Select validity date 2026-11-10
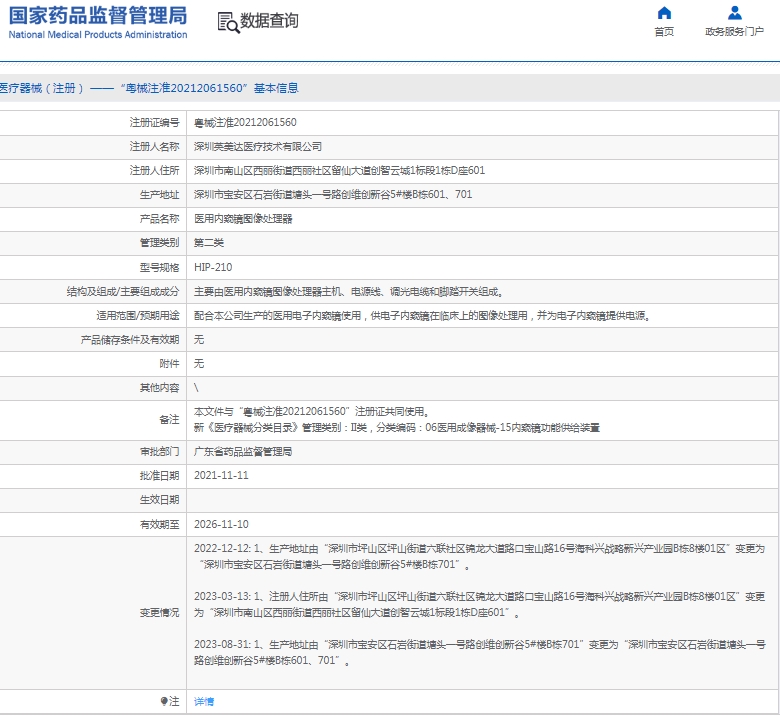780x718 pixels. pyautogui.click(x=221, y=524)
